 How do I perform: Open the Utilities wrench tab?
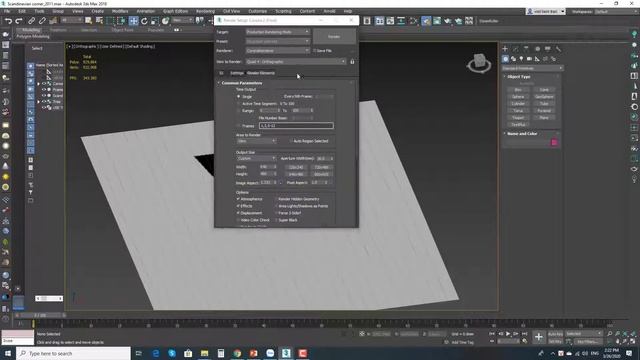click(558, 49)
